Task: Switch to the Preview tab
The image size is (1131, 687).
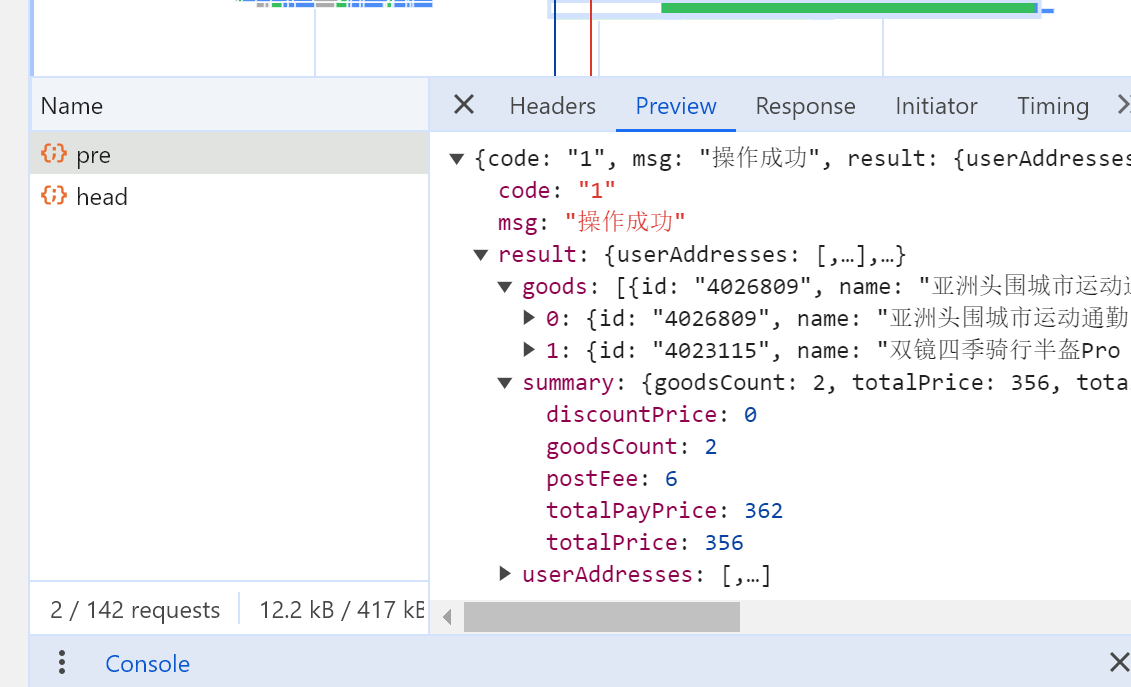Action: [x=676, y=106]
